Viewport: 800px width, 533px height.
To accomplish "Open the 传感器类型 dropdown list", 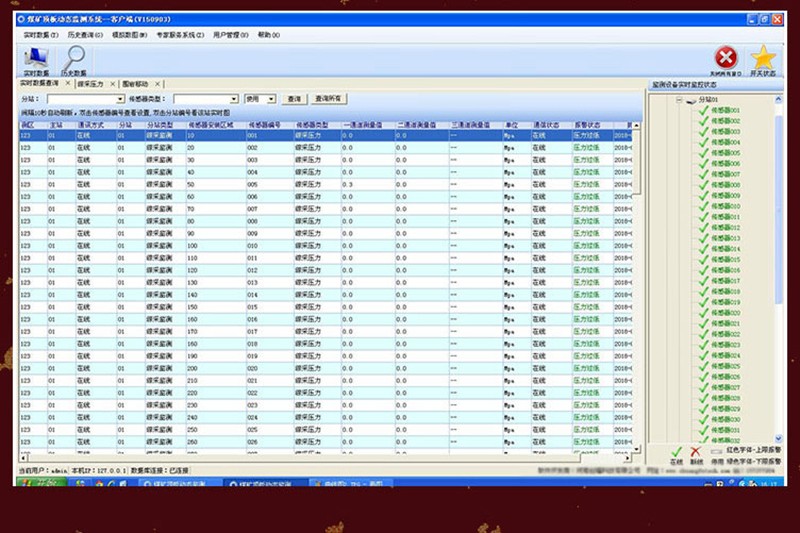I will coord(234,99).
